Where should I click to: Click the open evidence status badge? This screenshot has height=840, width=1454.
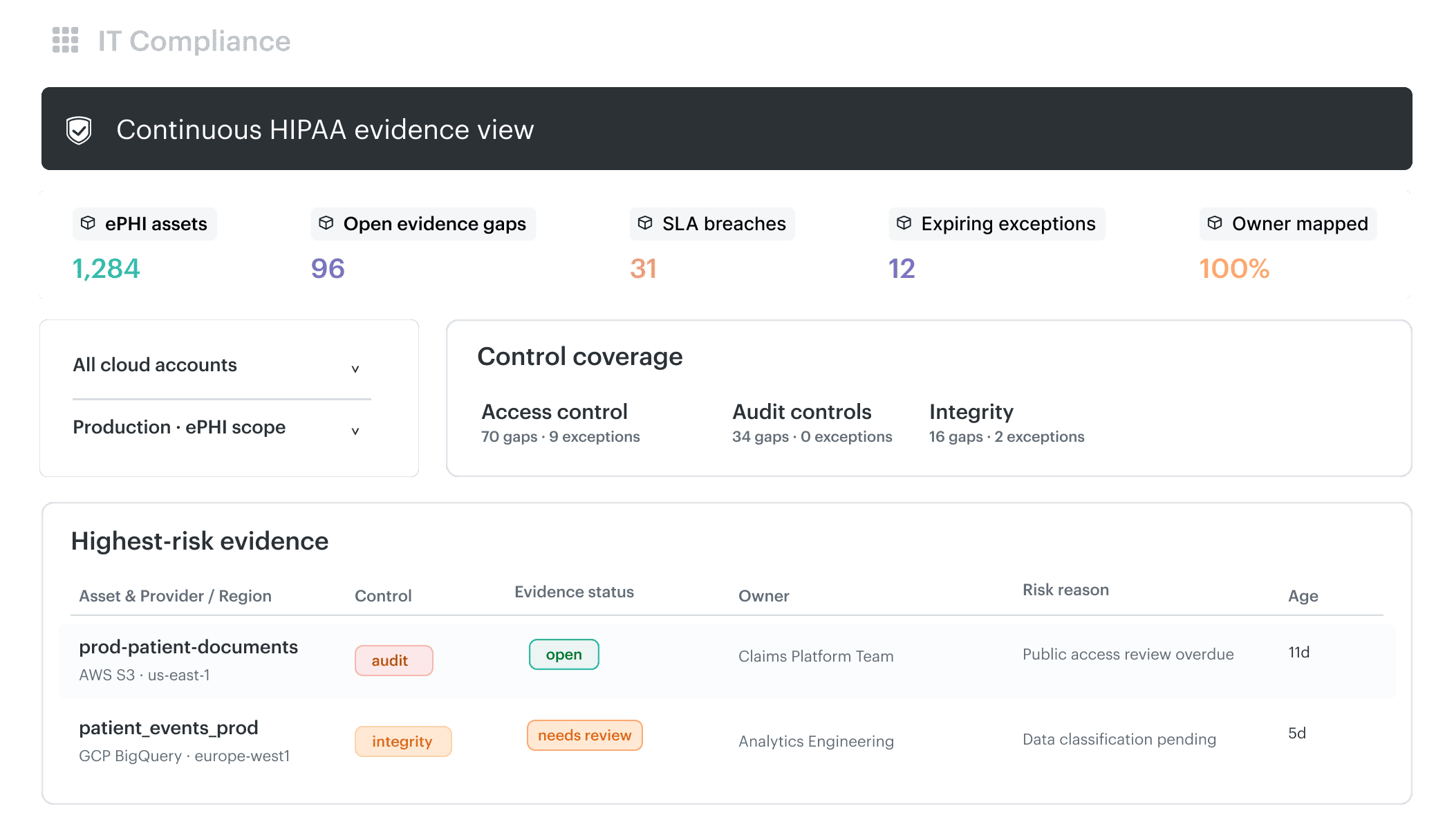(564, 655)
